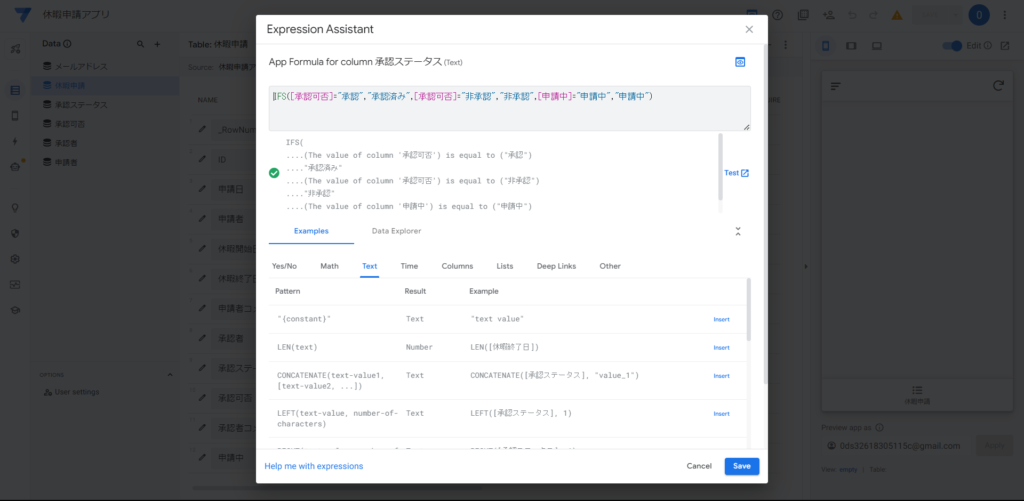Image resolution: width=1024 pixels, height=501 pixels.
Task: Open the Automation lightning bolt section
Action: click(x=15, y=141)
